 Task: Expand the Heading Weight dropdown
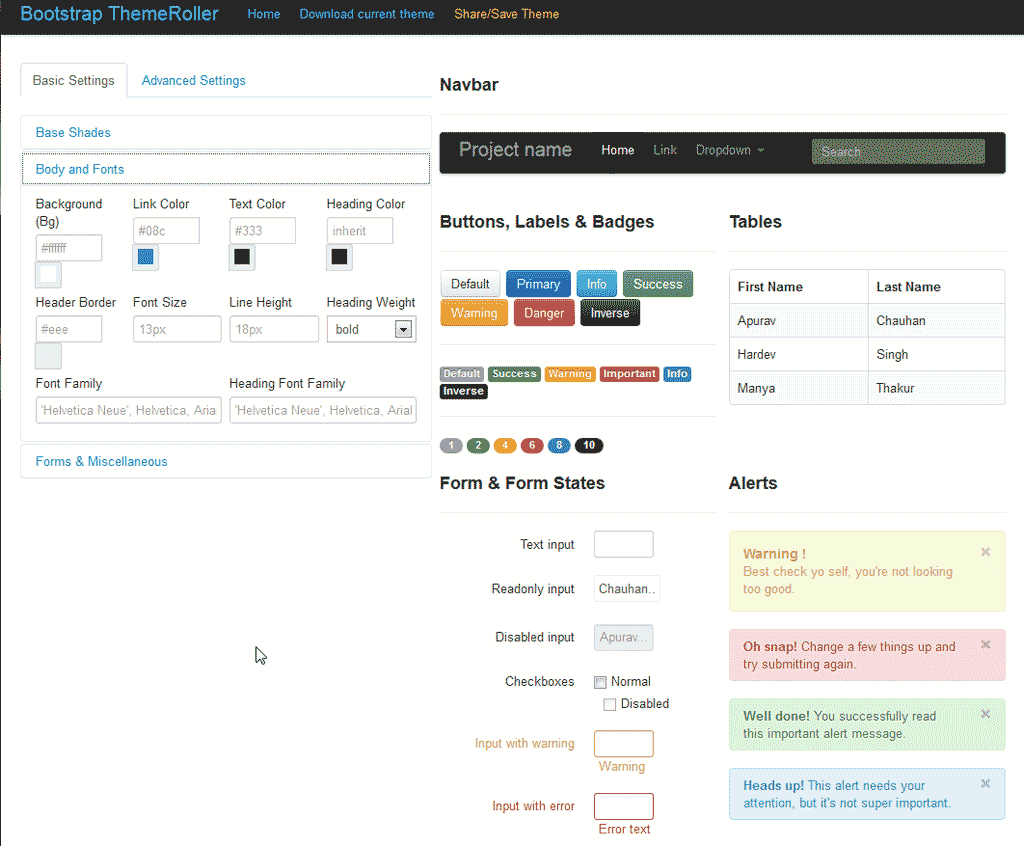(401, 329)
